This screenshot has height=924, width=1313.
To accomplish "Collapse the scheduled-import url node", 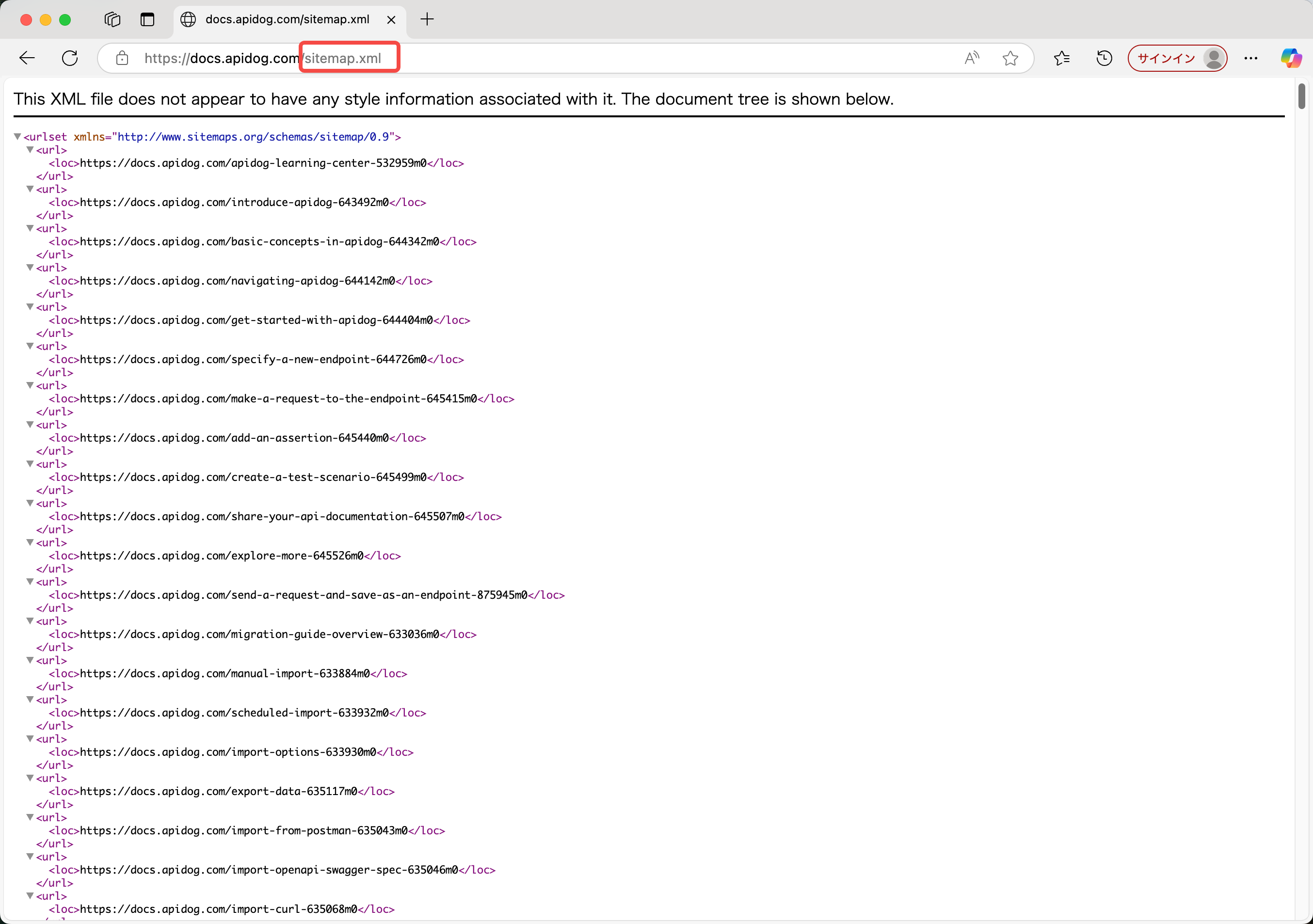I will pyautogui.click(x=30, y=699).
